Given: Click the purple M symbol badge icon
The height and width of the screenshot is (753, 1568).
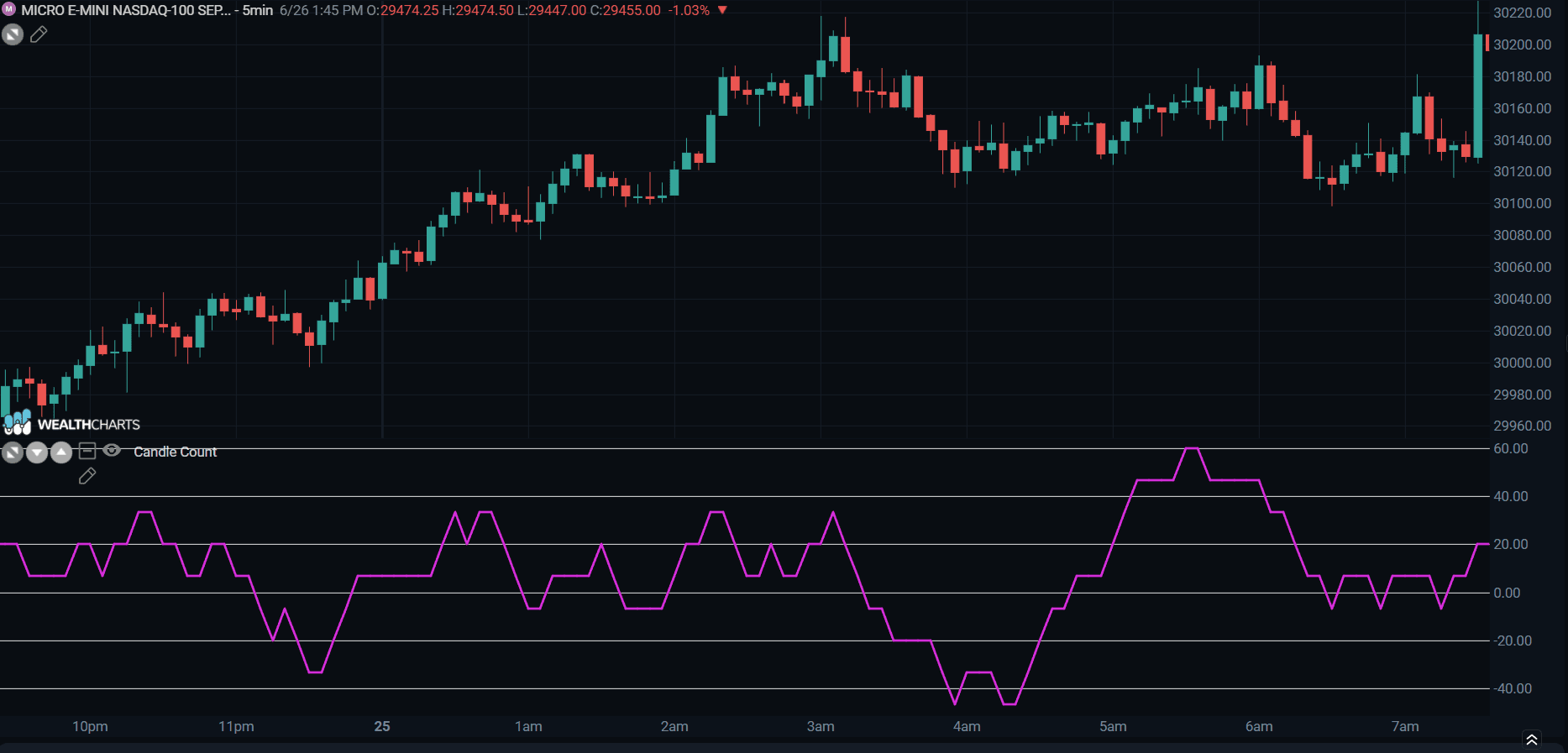Looking at the screenshot, I should 9,9.
